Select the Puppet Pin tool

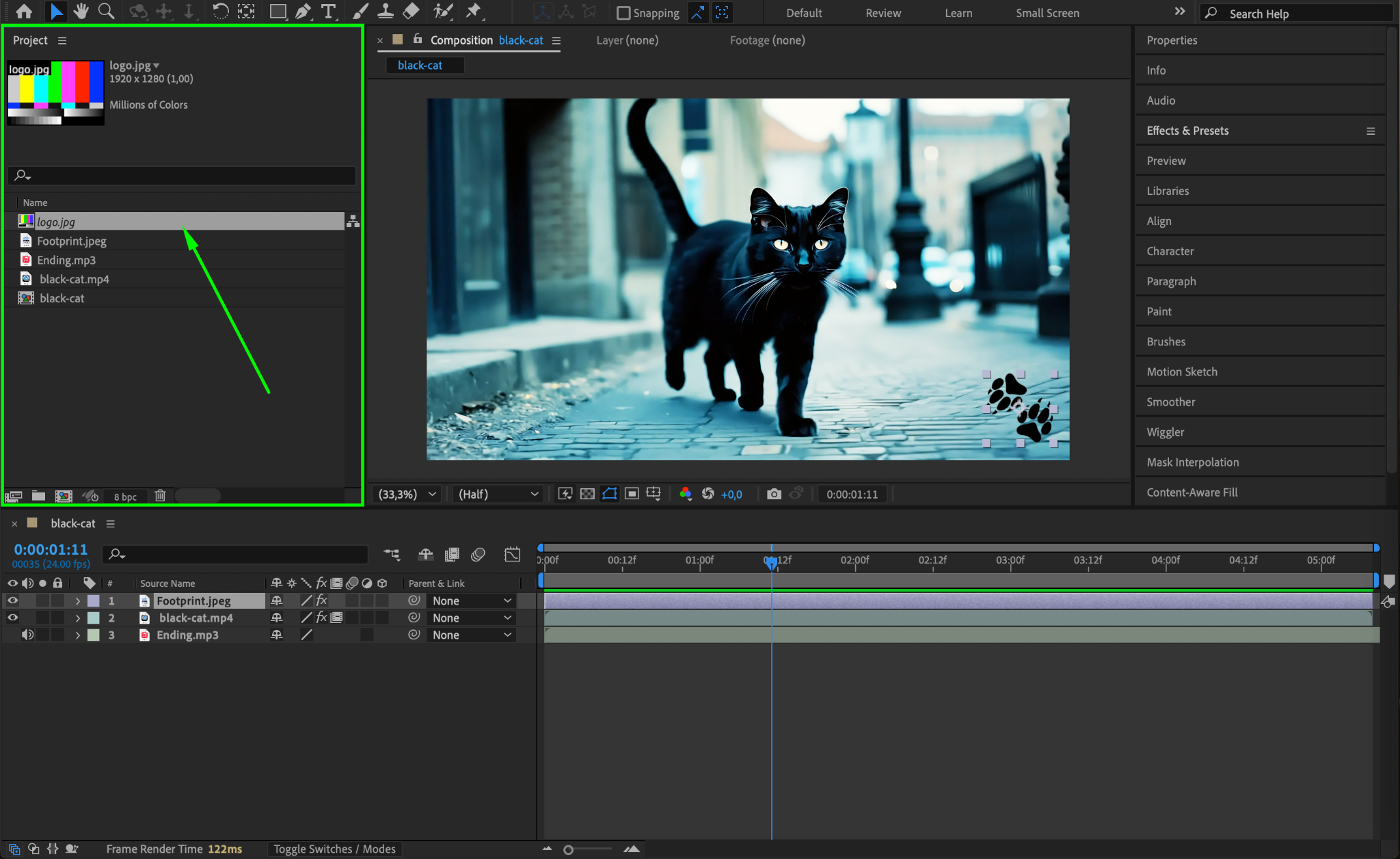coord(473,12)
